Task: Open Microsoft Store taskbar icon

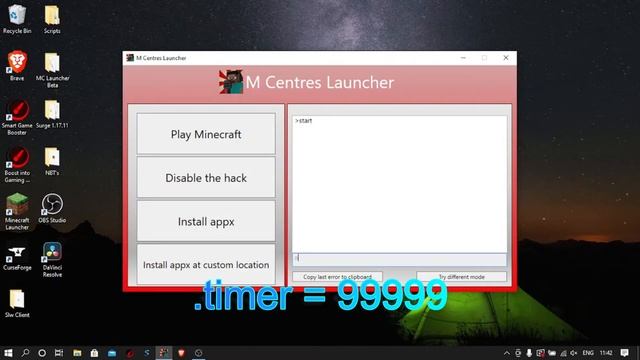Action: (x=94, y=353)
